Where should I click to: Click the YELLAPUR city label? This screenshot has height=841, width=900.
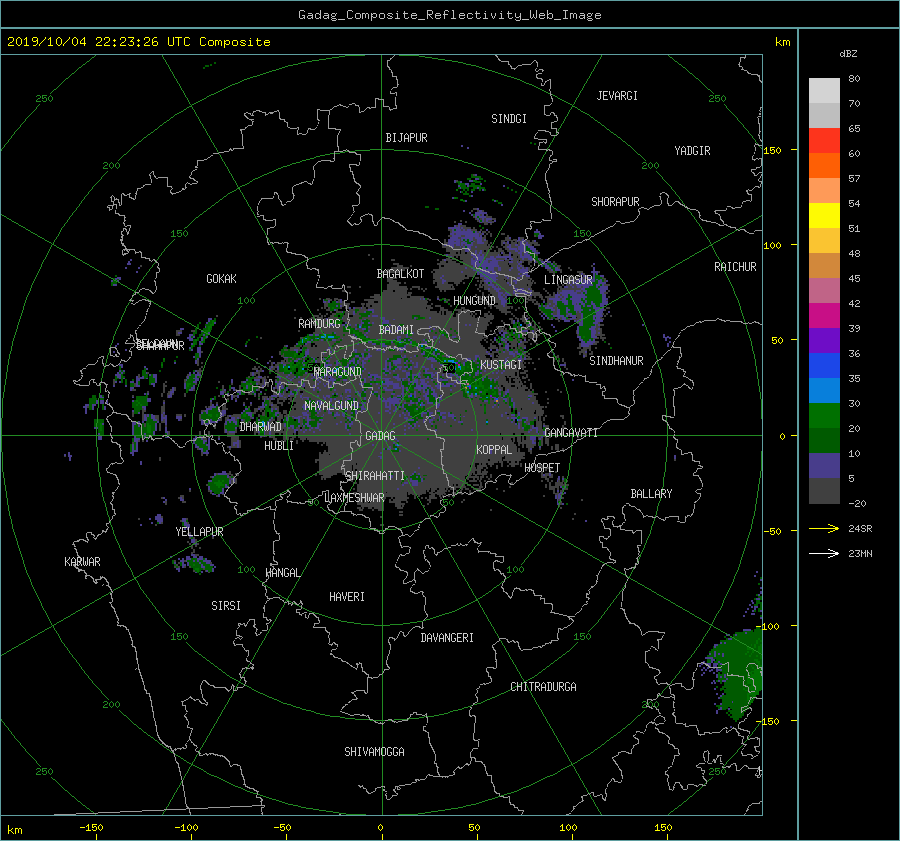coord(199,532)
